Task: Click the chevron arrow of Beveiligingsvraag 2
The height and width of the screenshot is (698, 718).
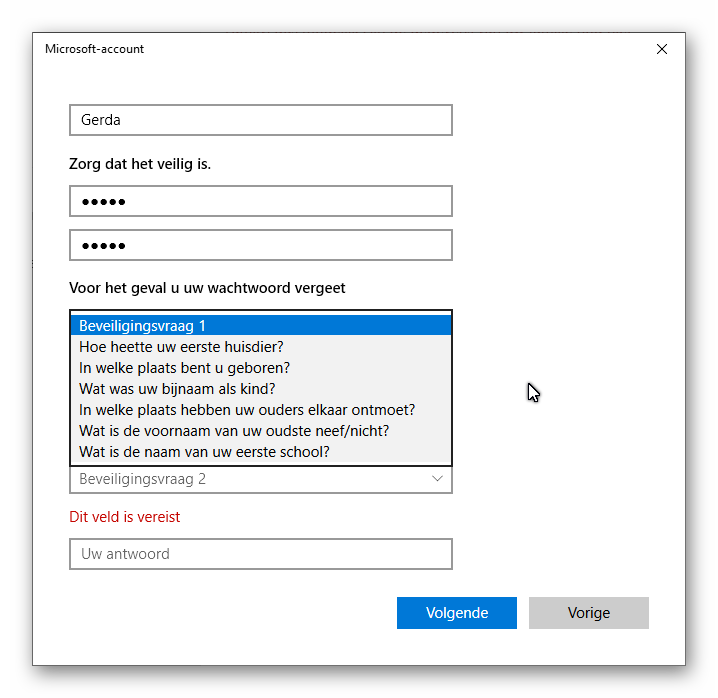Action: (437, 479)
